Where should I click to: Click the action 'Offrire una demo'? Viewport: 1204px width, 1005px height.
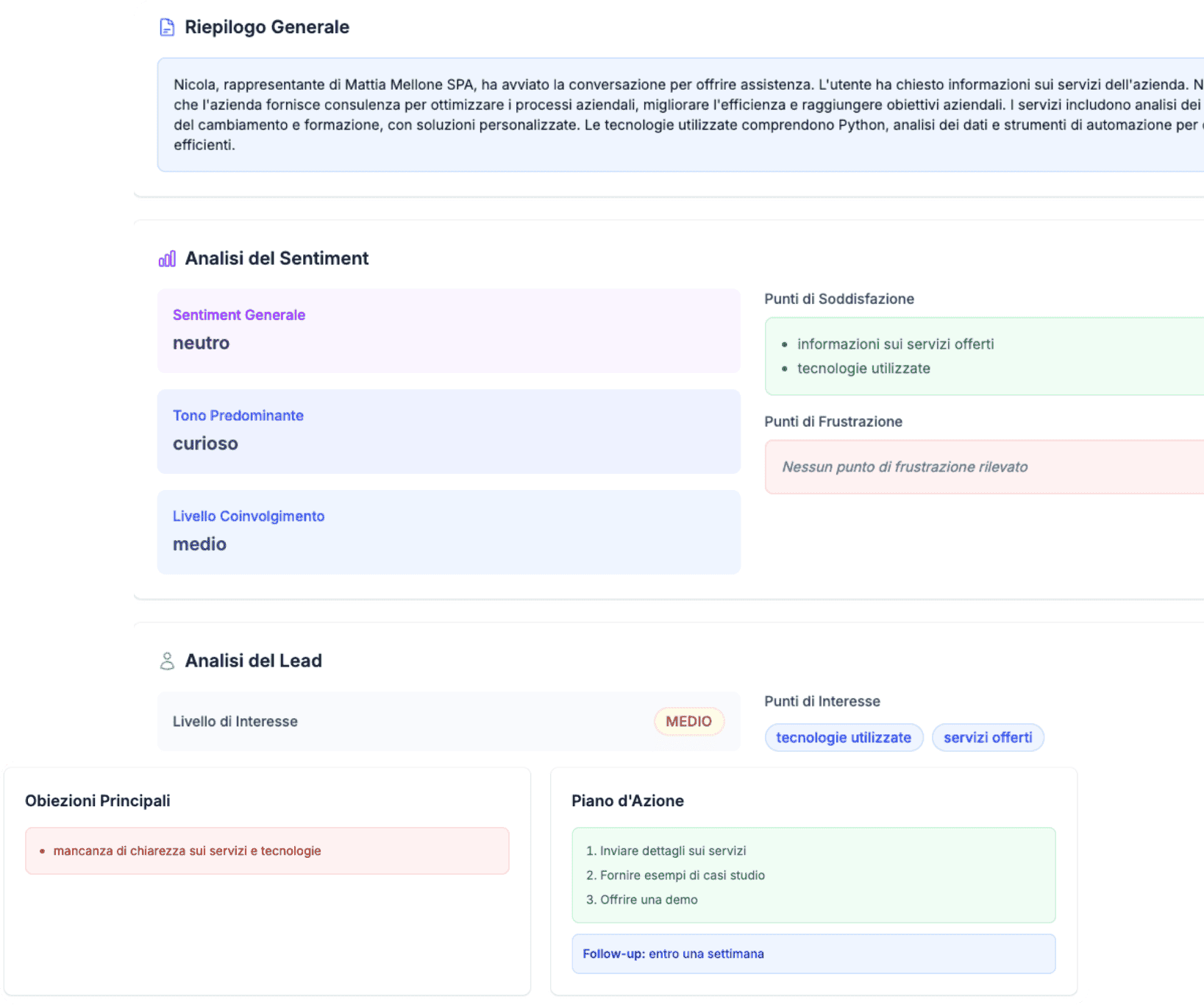(647, 899)
